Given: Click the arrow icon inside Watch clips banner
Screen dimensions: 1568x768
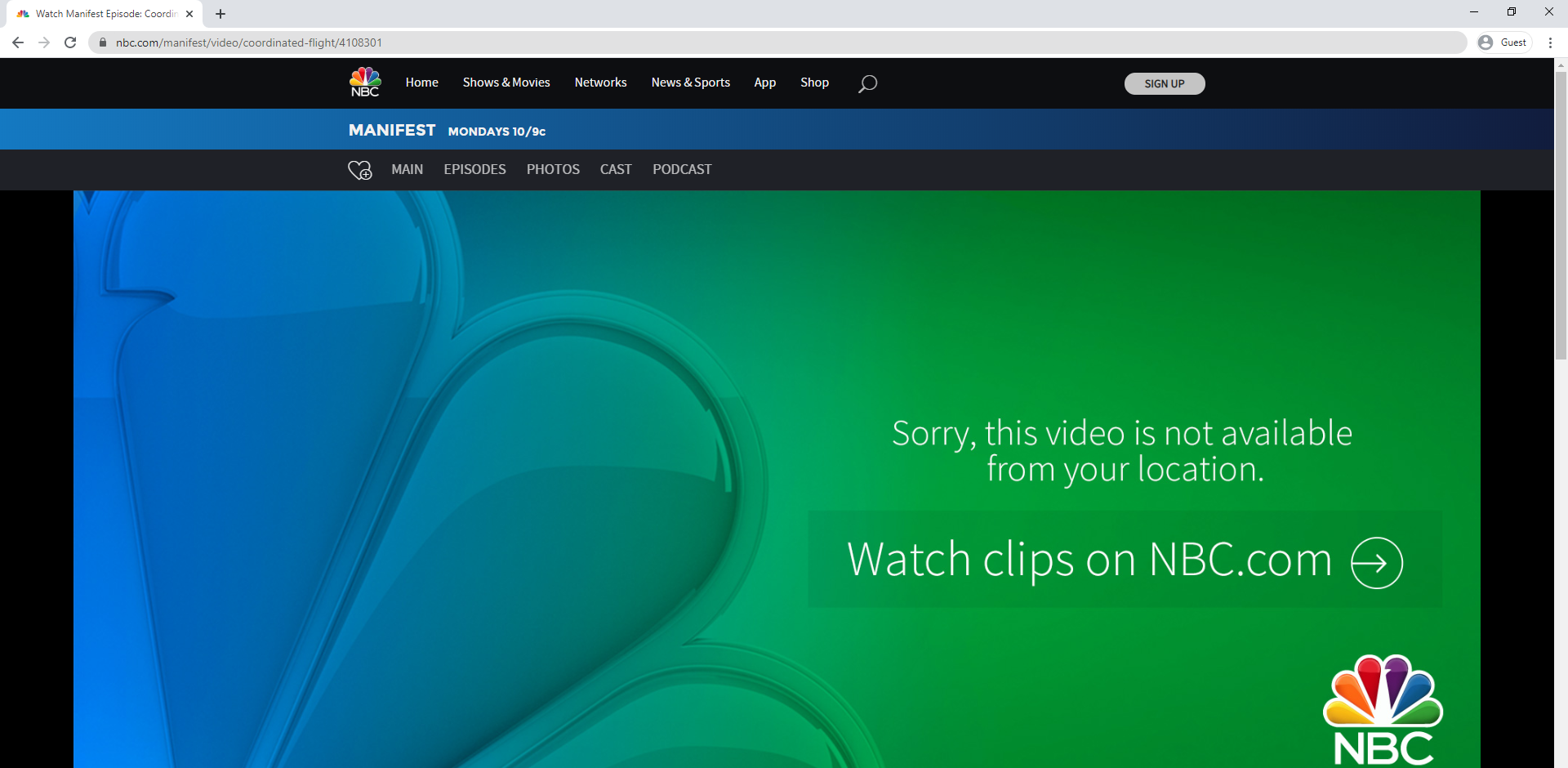Looking at the screenshot, I should point(1375,561).
